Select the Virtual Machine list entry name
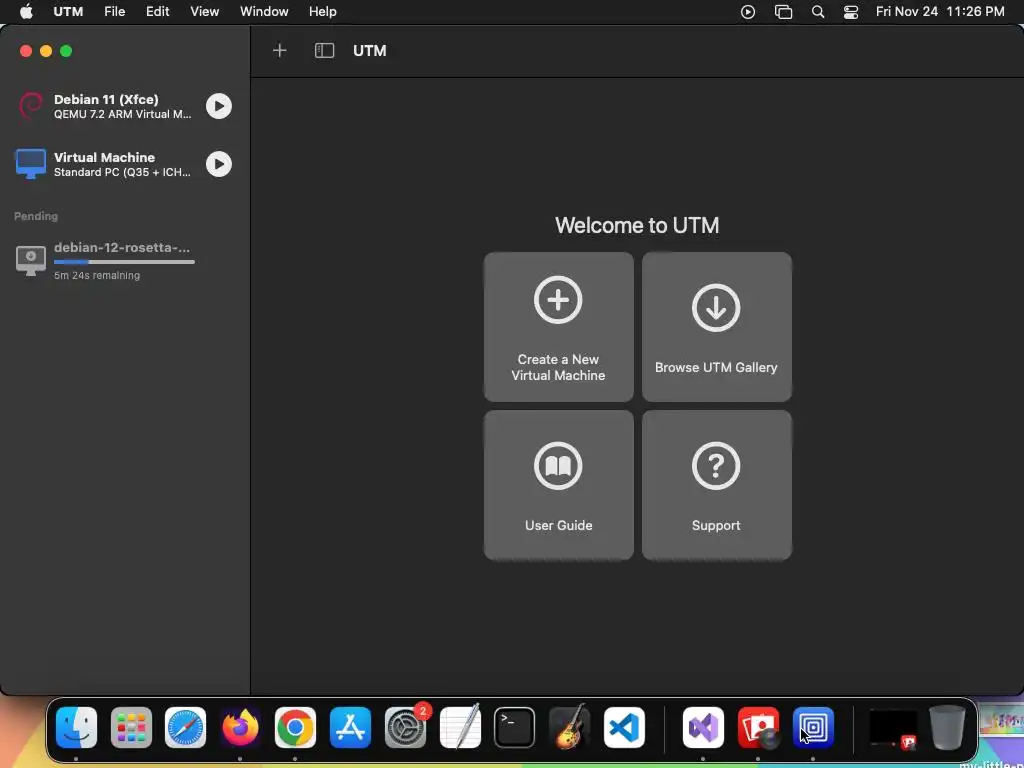 [104, 157]
